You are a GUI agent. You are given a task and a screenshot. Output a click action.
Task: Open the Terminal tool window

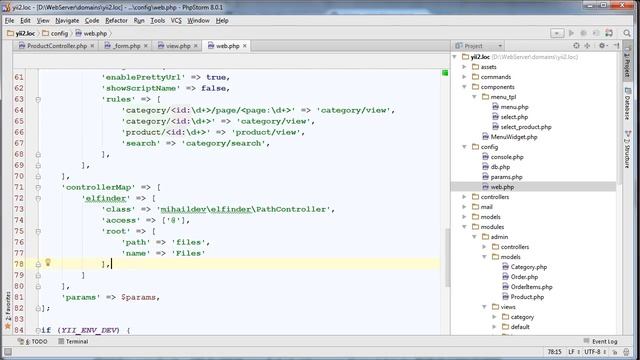pyautogui.click(x=73, y=341)
